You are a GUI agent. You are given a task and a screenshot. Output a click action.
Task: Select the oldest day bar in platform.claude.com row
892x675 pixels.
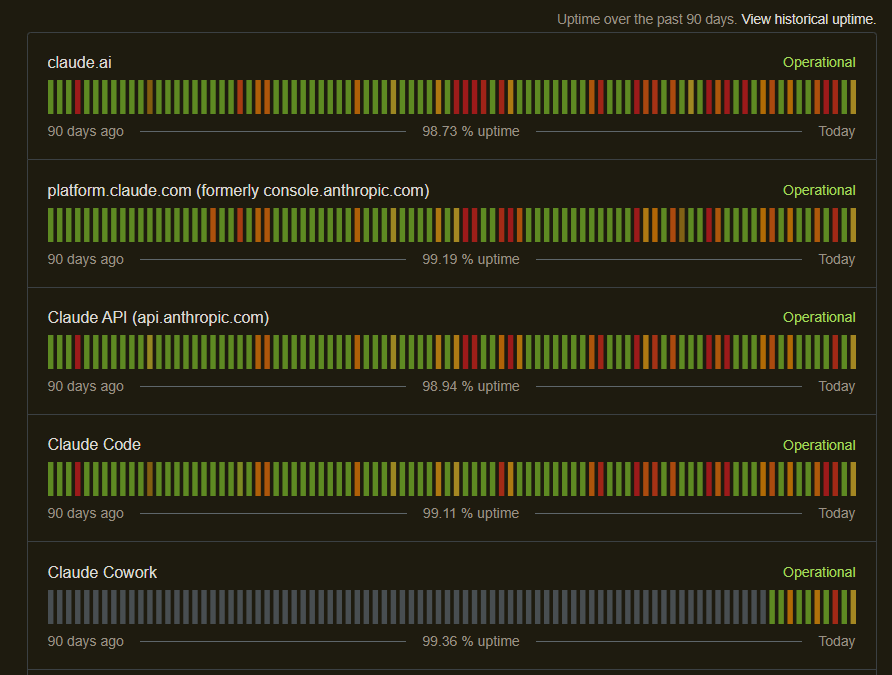point(51,225)
